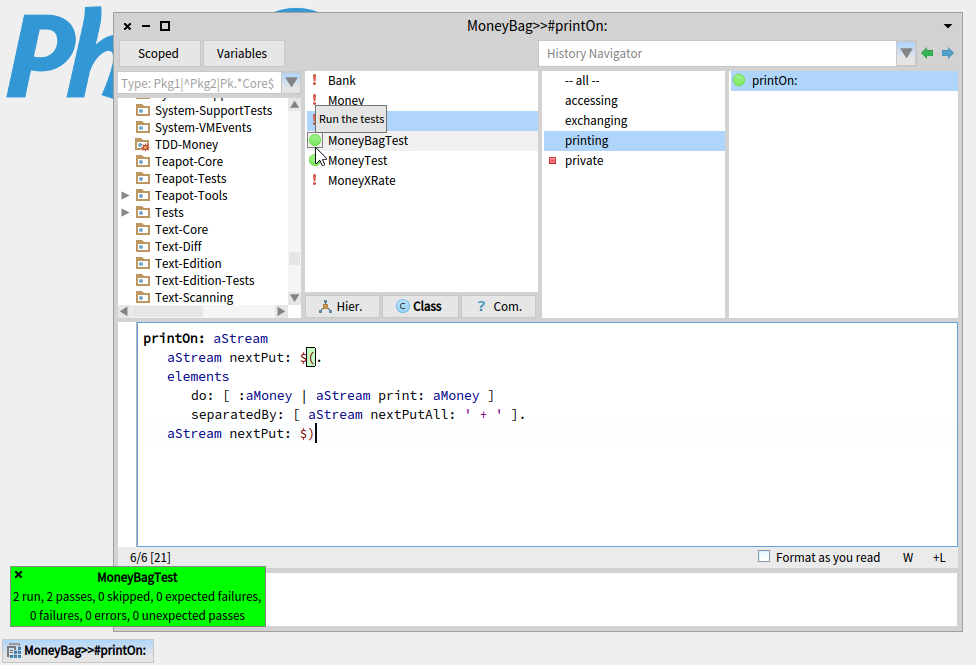The height and width of the screenshot is (665, 976).
Task: Open the package filter dropdown arrow
Action: 291,83
